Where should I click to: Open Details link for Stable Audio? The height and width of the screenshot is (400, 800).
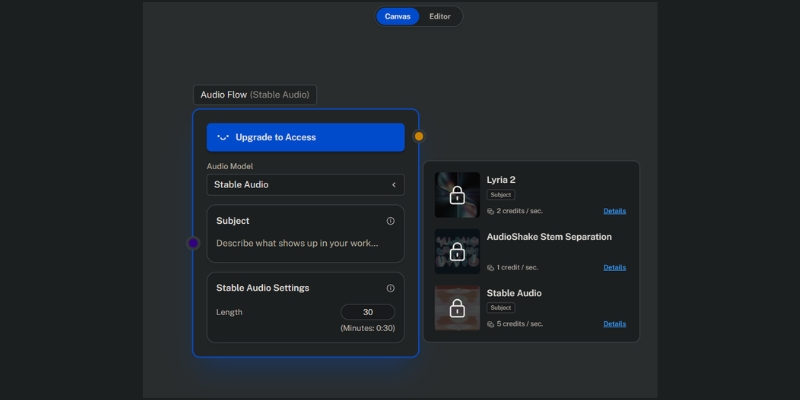pos(614,323)
